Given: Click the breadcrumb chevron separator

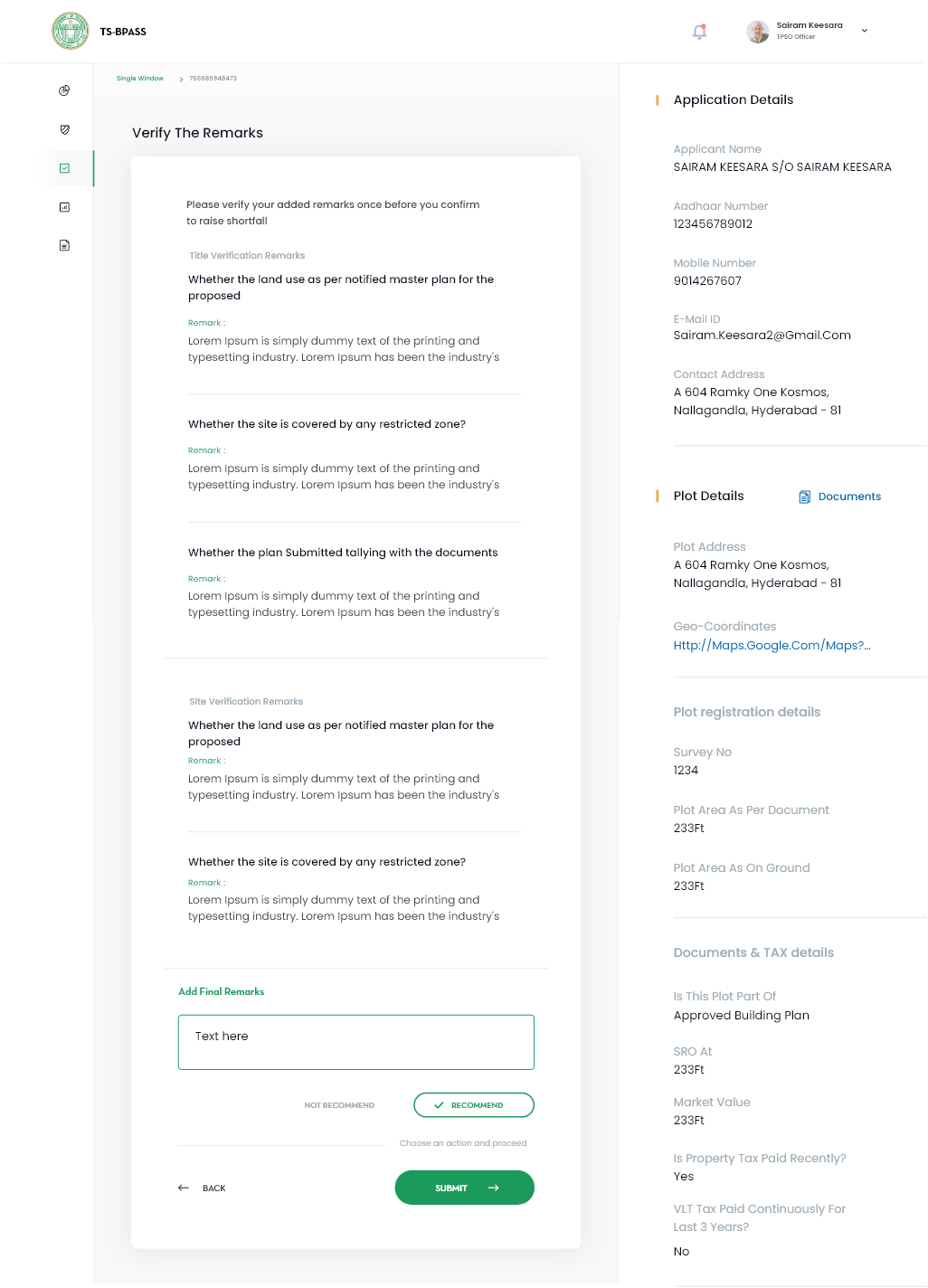Looking at the screenshot, I should (x=181, y=80).
